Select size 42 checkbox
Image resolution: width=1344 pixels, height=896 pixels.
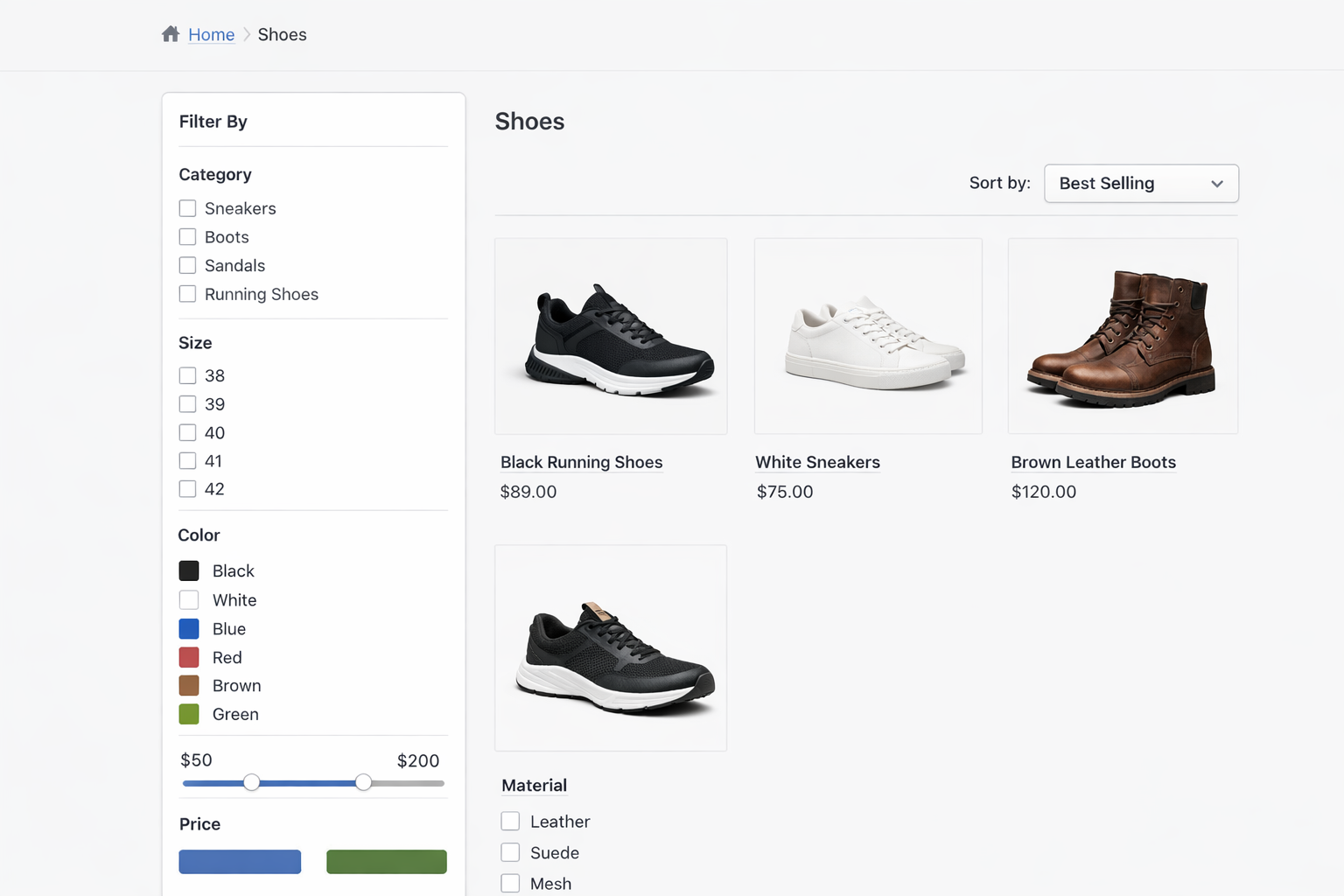point(187,489)
